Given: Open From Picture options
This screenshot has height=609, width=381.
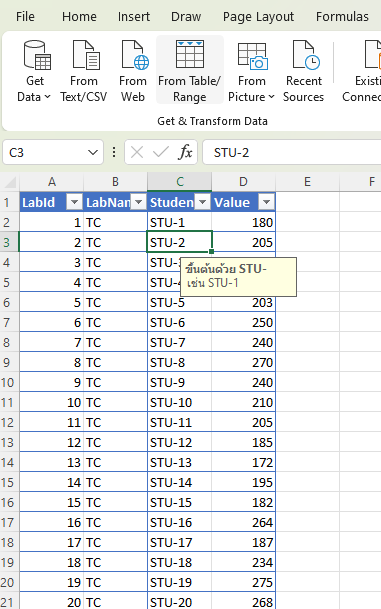Looking at the screenshot, I should pyautogui.click(x=251, y=71).
